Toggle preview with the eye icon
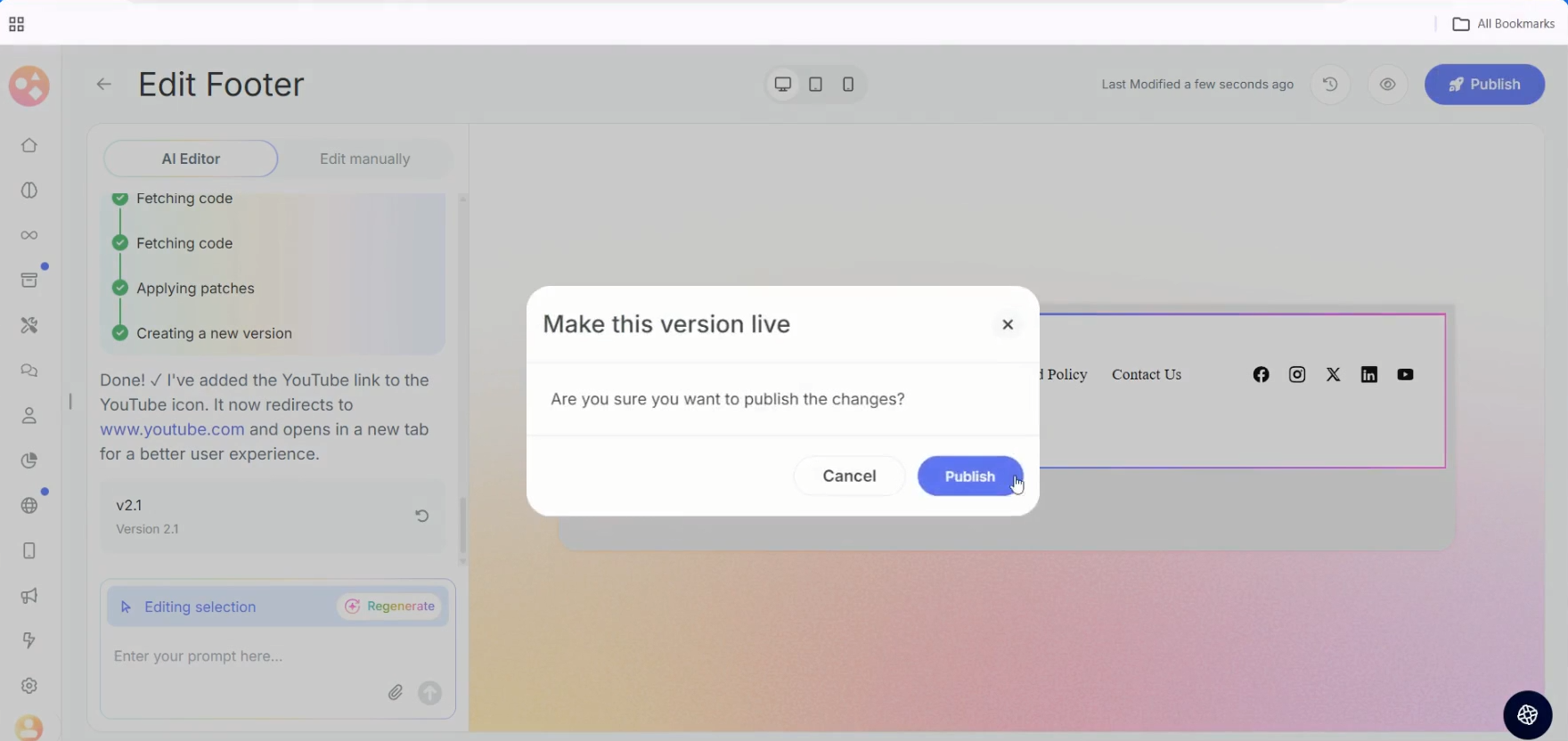Screen dimensions: 1568x741 coord(1387,85)
